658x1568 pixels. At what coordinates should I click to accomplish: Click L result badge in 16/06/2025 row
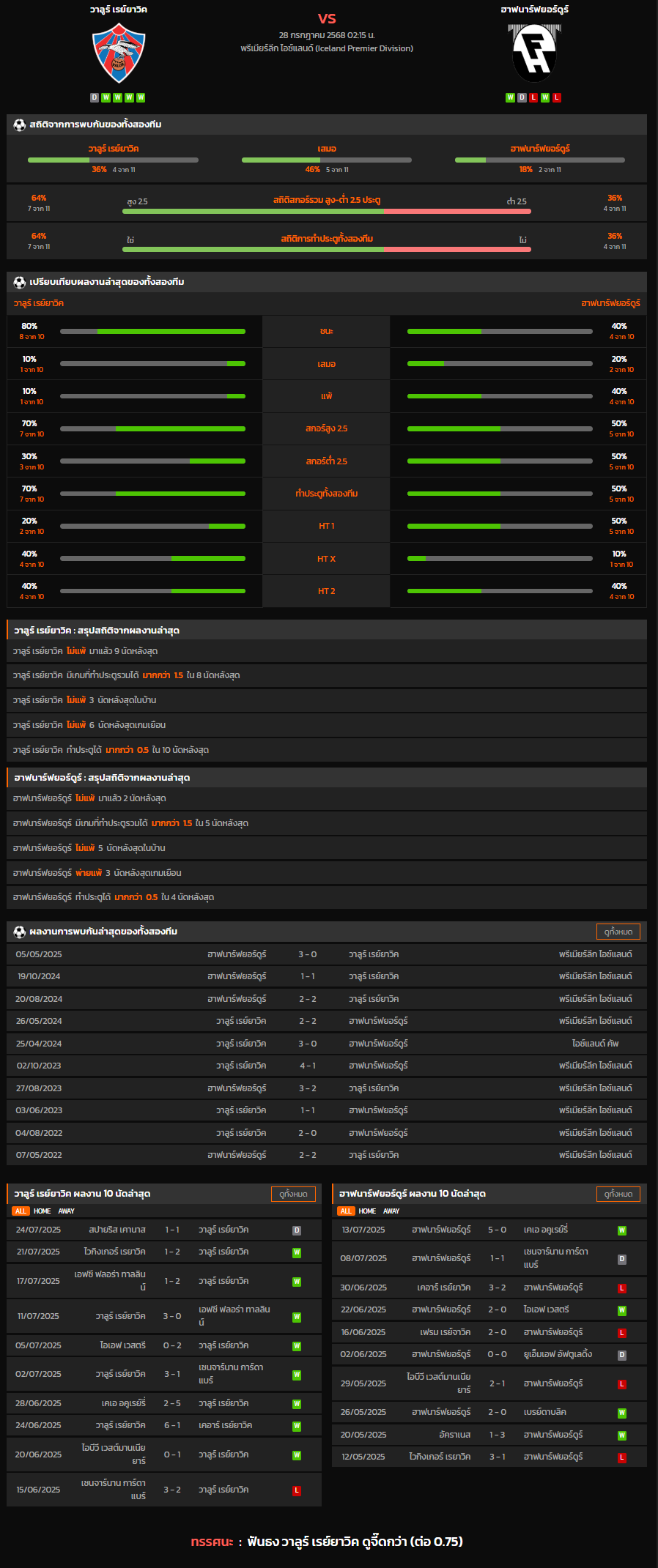(622, 1333)
